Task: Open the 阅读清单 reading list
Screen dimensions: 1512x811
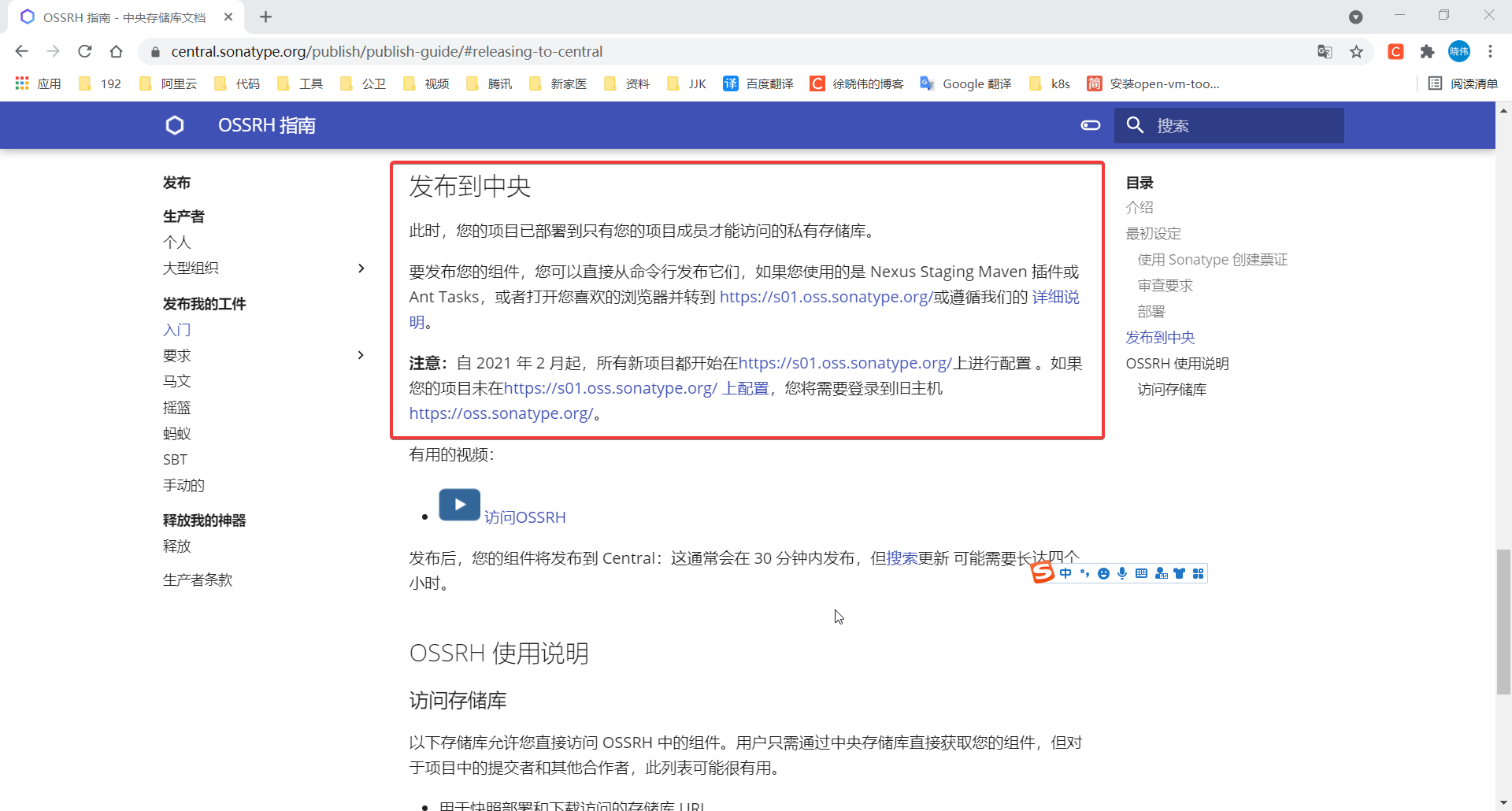Action: [x=1463, y=83]
